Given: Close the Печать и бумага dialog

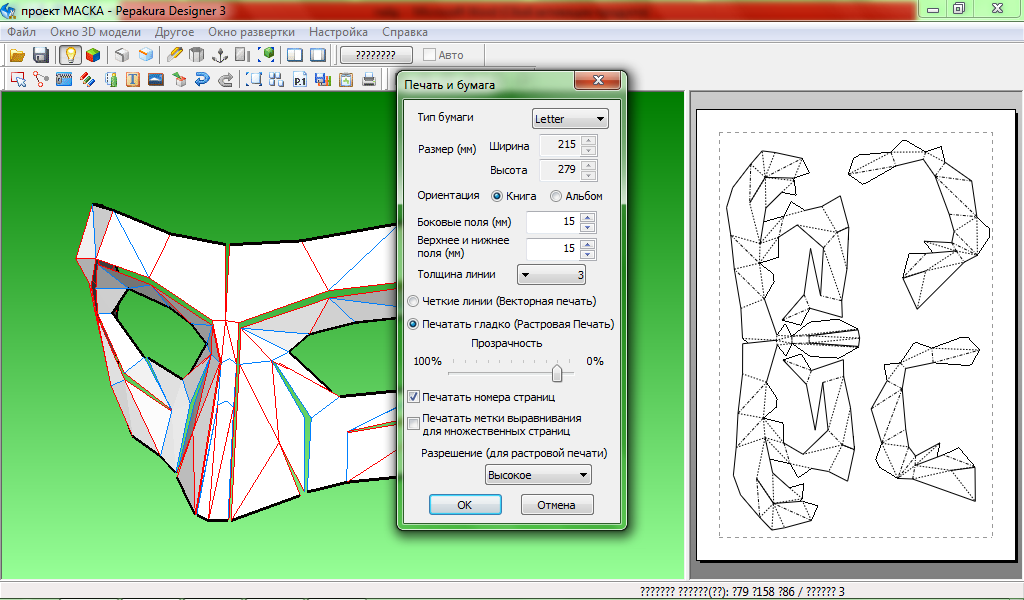Looking at the screenshot, I should click(598, 80).
